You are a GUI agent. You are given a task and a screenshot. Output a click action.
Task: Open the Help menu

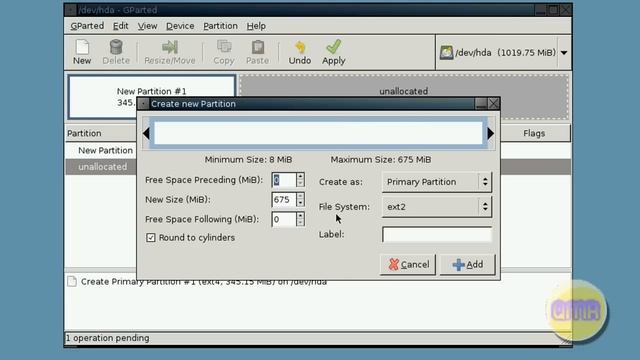(x=256, y=26)
